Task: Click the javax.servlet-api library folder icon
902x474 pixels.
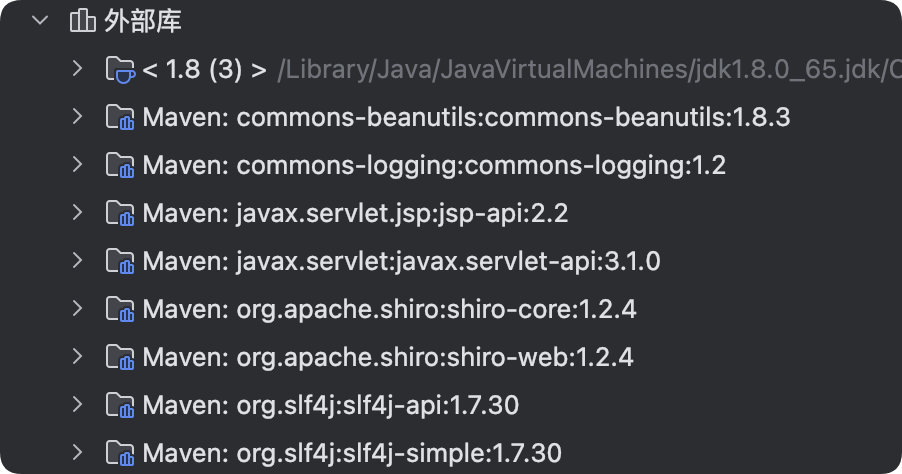Action: (120, 261)
